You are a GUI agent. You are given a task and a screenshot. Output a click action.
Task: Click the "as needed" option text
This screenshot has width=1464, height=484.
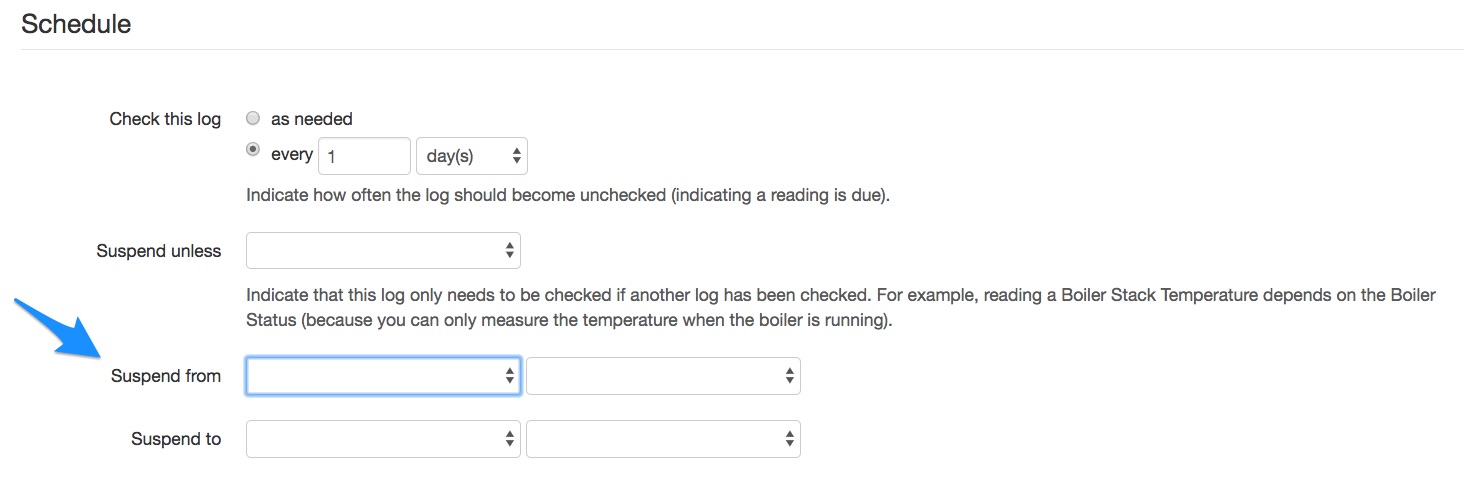pos(311,119)
